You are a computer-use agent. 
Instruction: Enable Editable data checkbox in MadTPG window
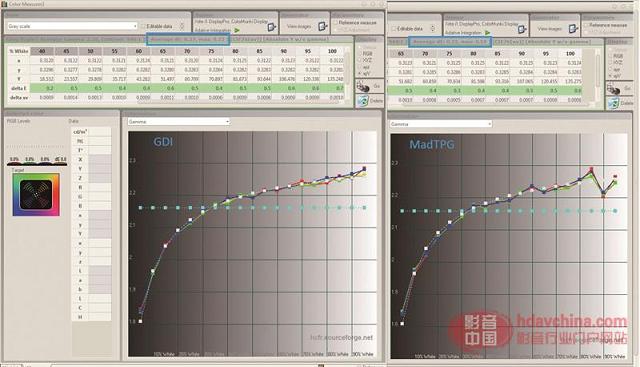(394, 29)
